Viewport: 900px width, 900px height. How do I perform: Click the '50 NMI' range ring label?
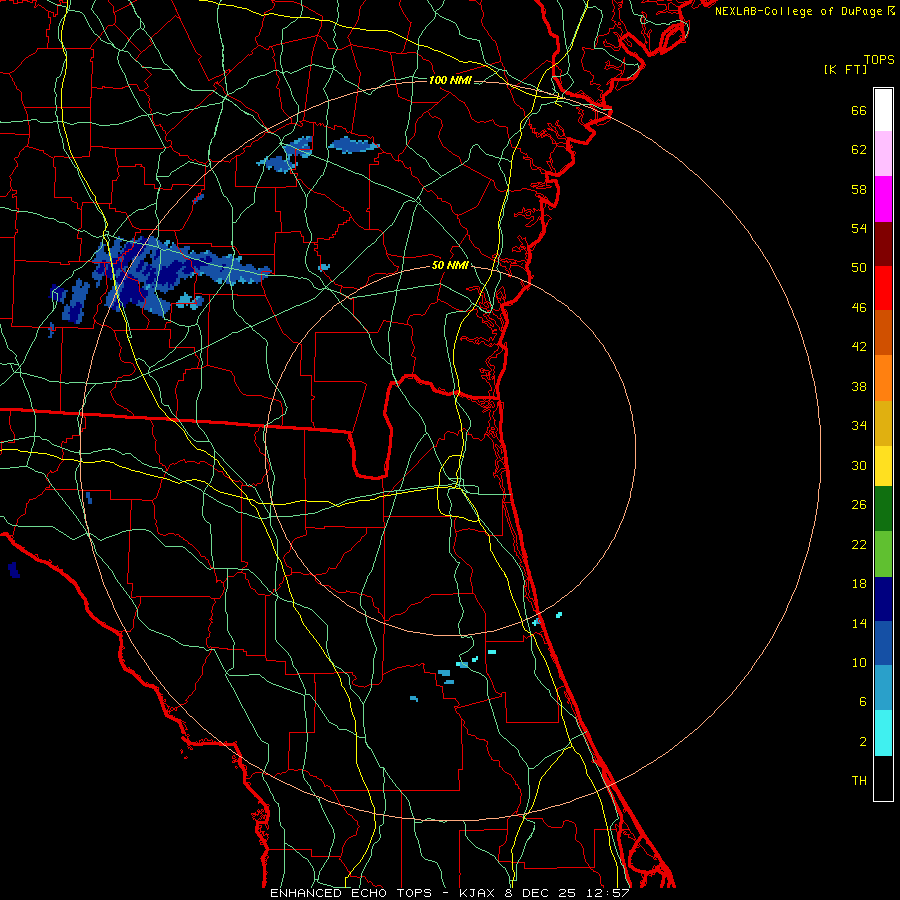[451, 265]
